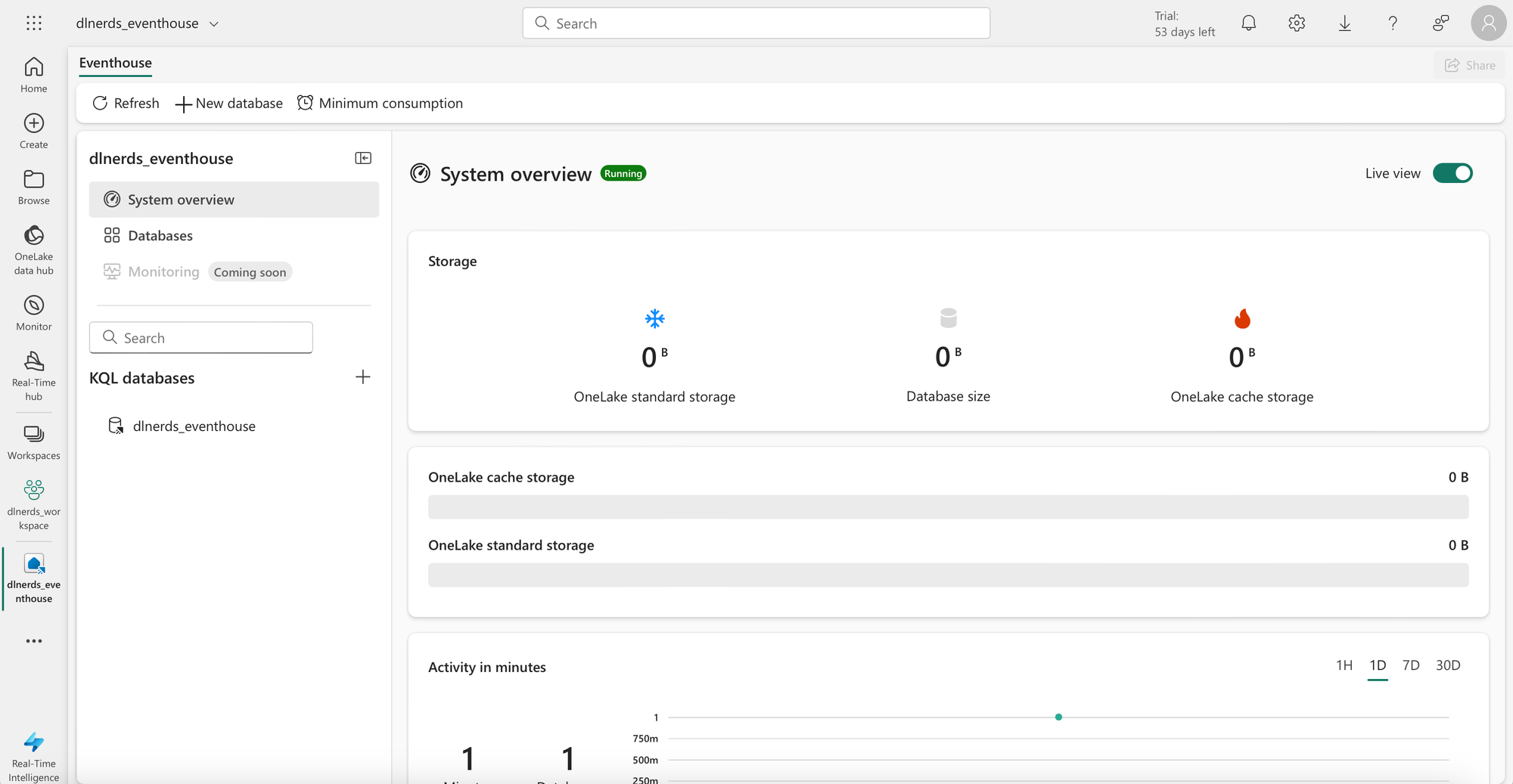Viewport: 1513px width, 784px height.
Task: Click the Database size cylinder icon
Action: point(949,318)
